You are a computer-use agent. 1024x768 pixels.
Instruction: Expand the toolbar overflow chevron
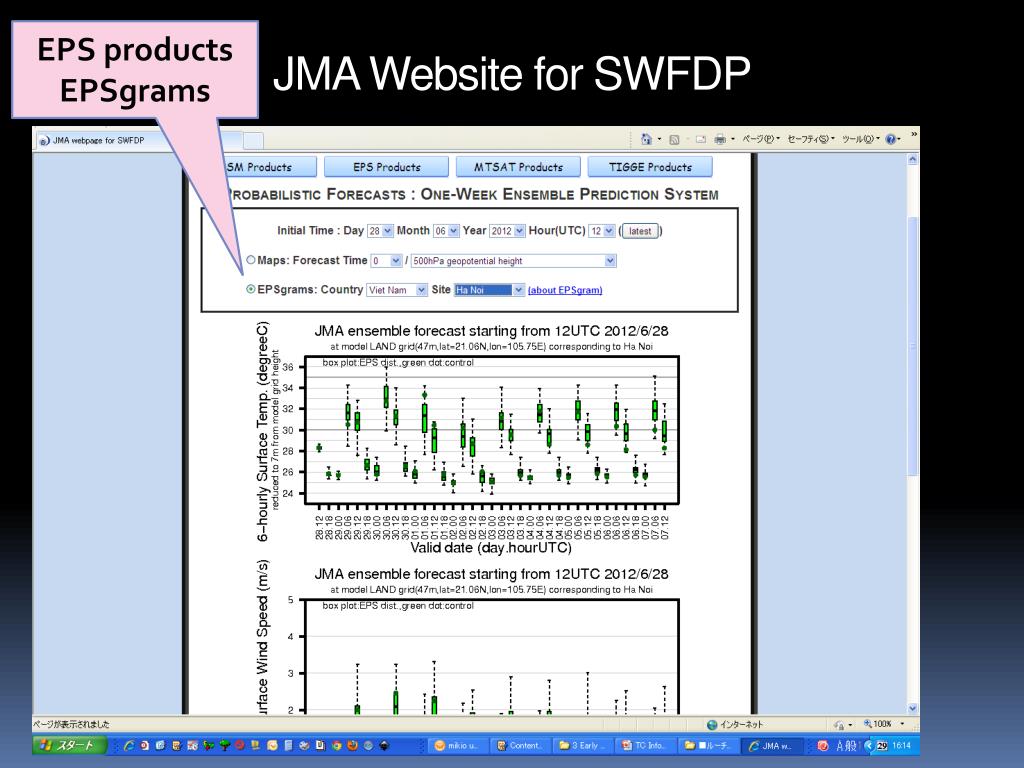(914, 135)
